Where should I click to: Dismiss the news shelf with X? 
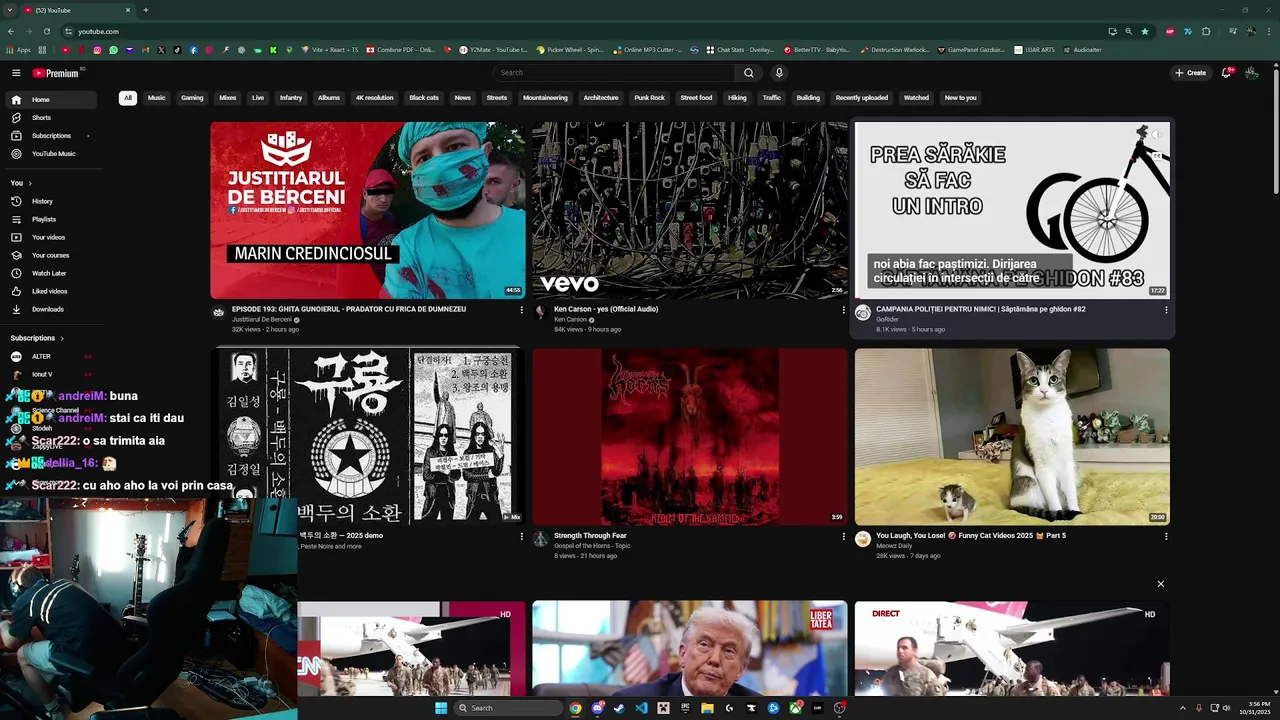(1161, 584)
